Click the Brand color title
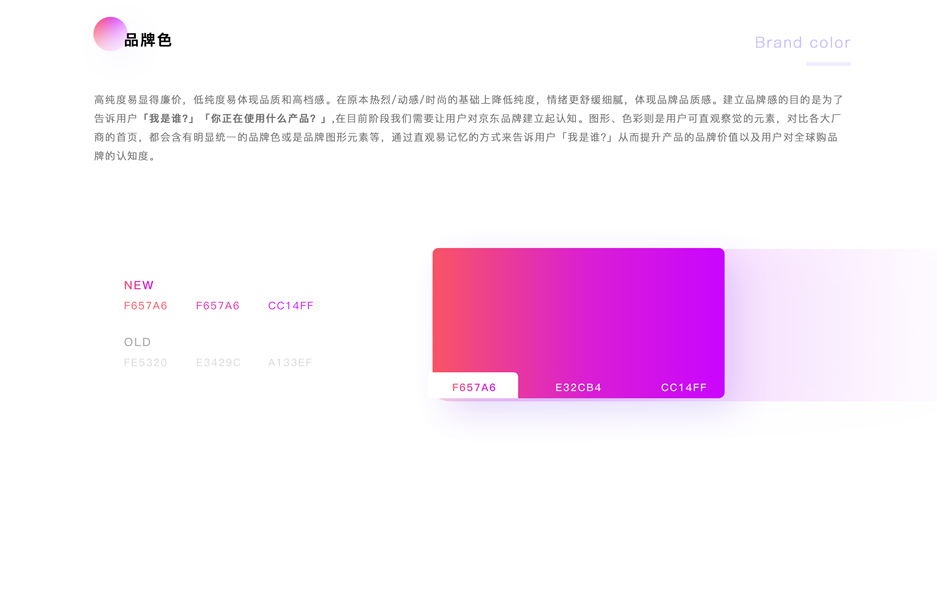 pyautogui.click(x=803, y=42)
